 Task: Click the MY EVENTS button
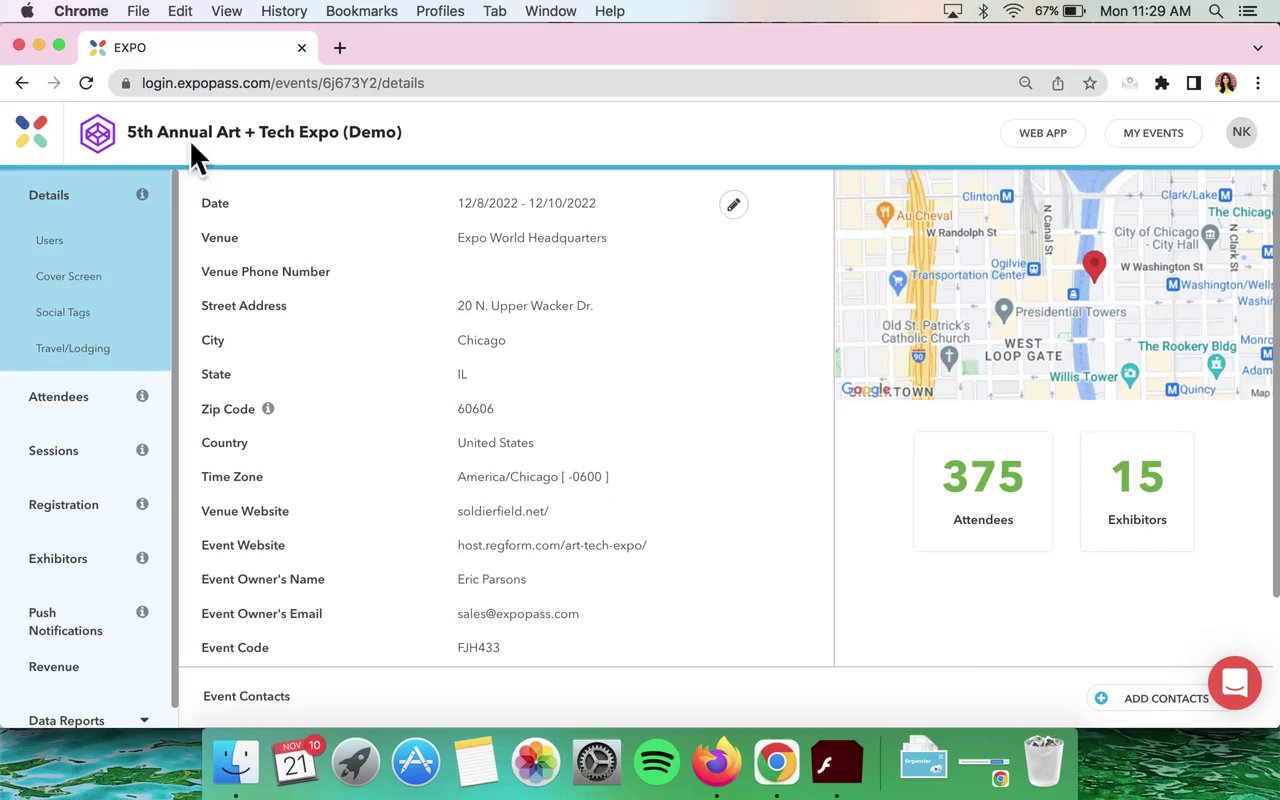point(1153,133)
